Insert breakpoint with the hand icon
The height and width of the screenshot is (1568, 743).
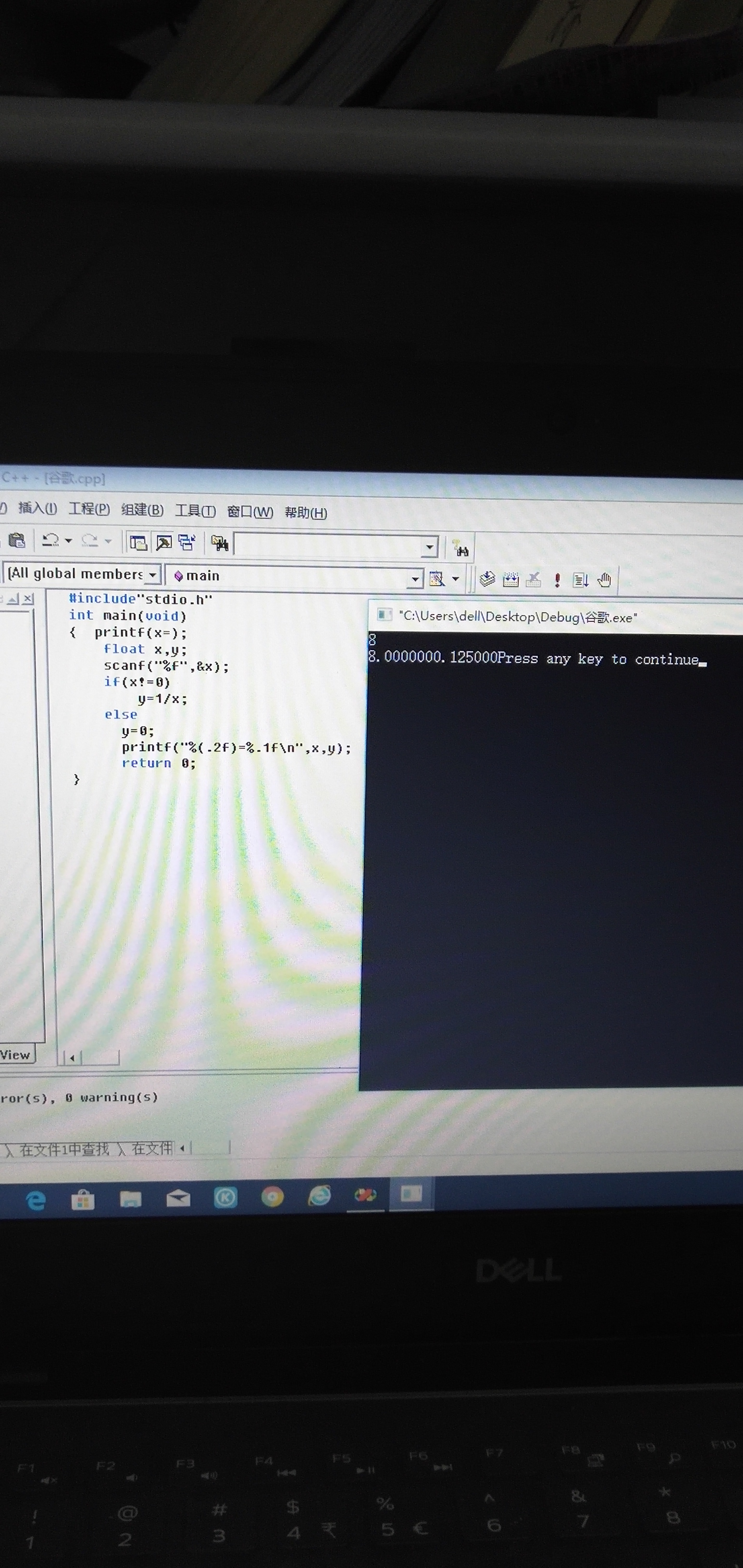(604, 580)
